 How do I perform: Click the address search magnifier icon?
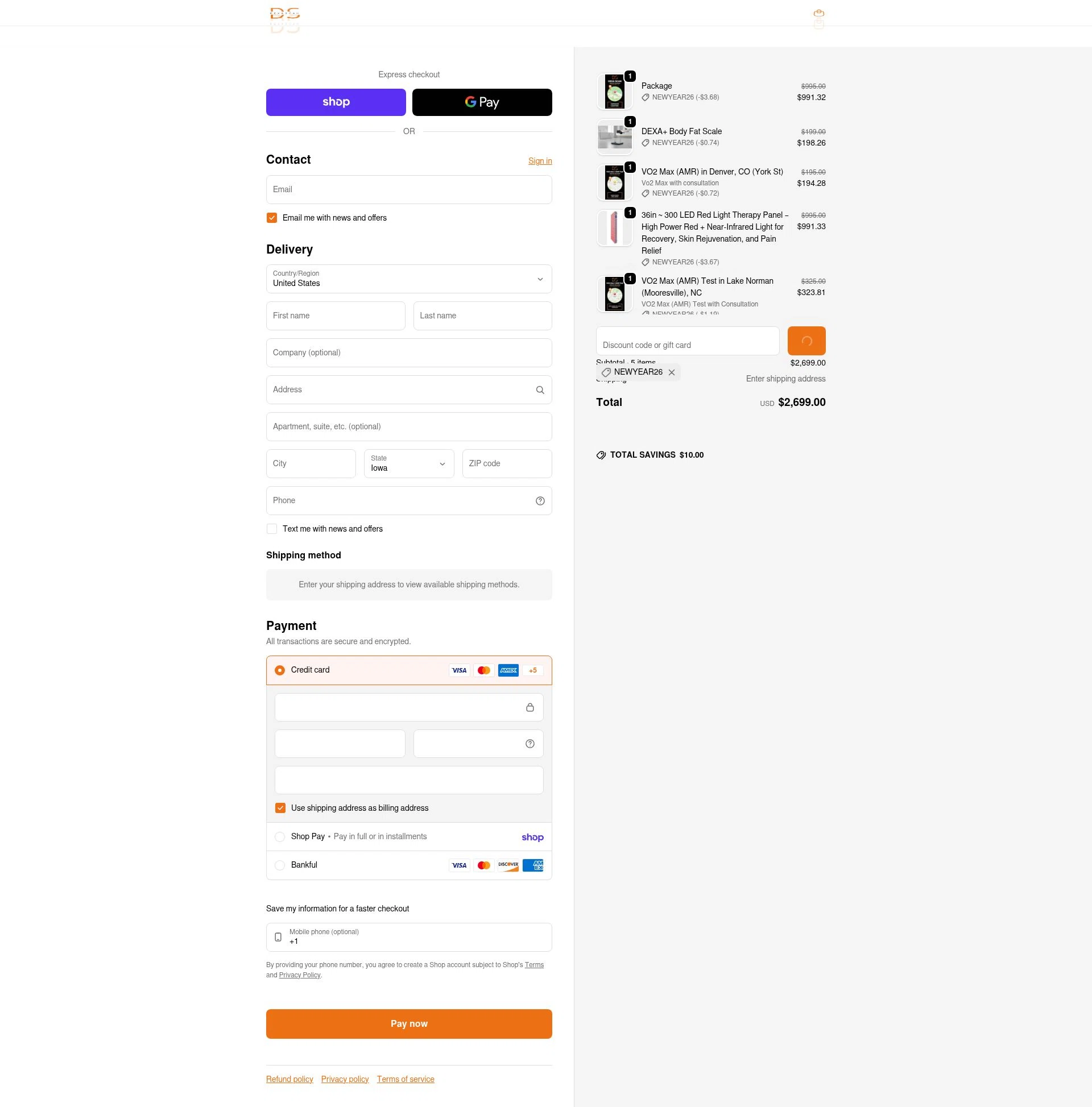pos(540,389)
